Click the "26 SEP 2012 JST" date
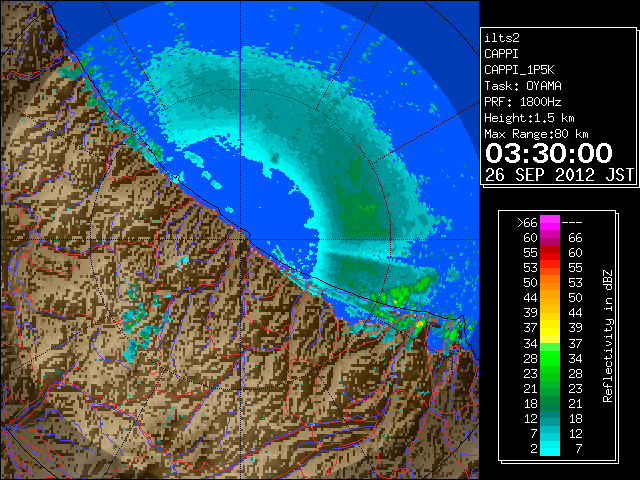The image size is (640, 480). (559, 175)
